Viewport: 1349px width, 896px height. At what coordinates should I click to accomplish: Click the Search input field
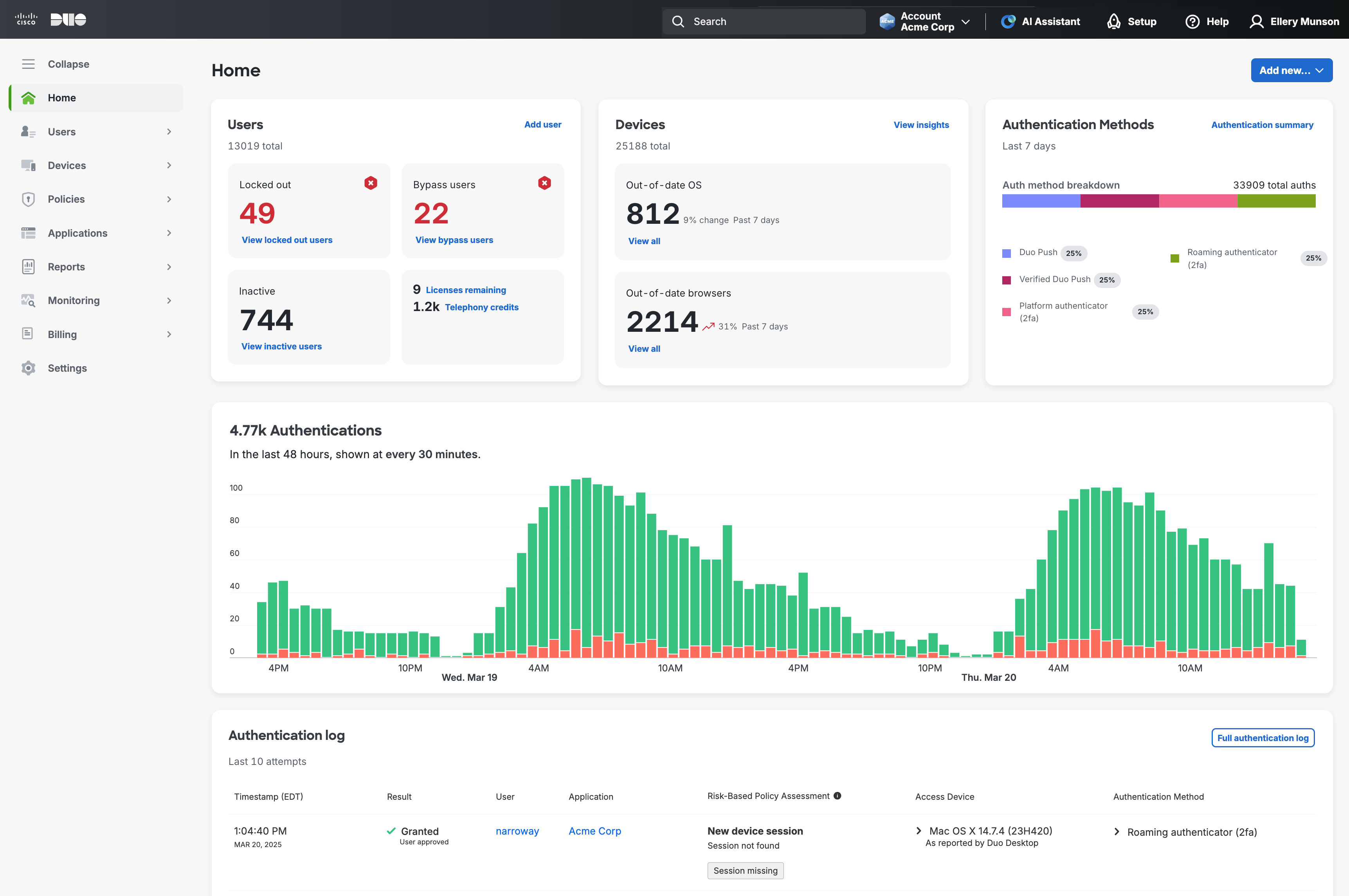point(764,21)
